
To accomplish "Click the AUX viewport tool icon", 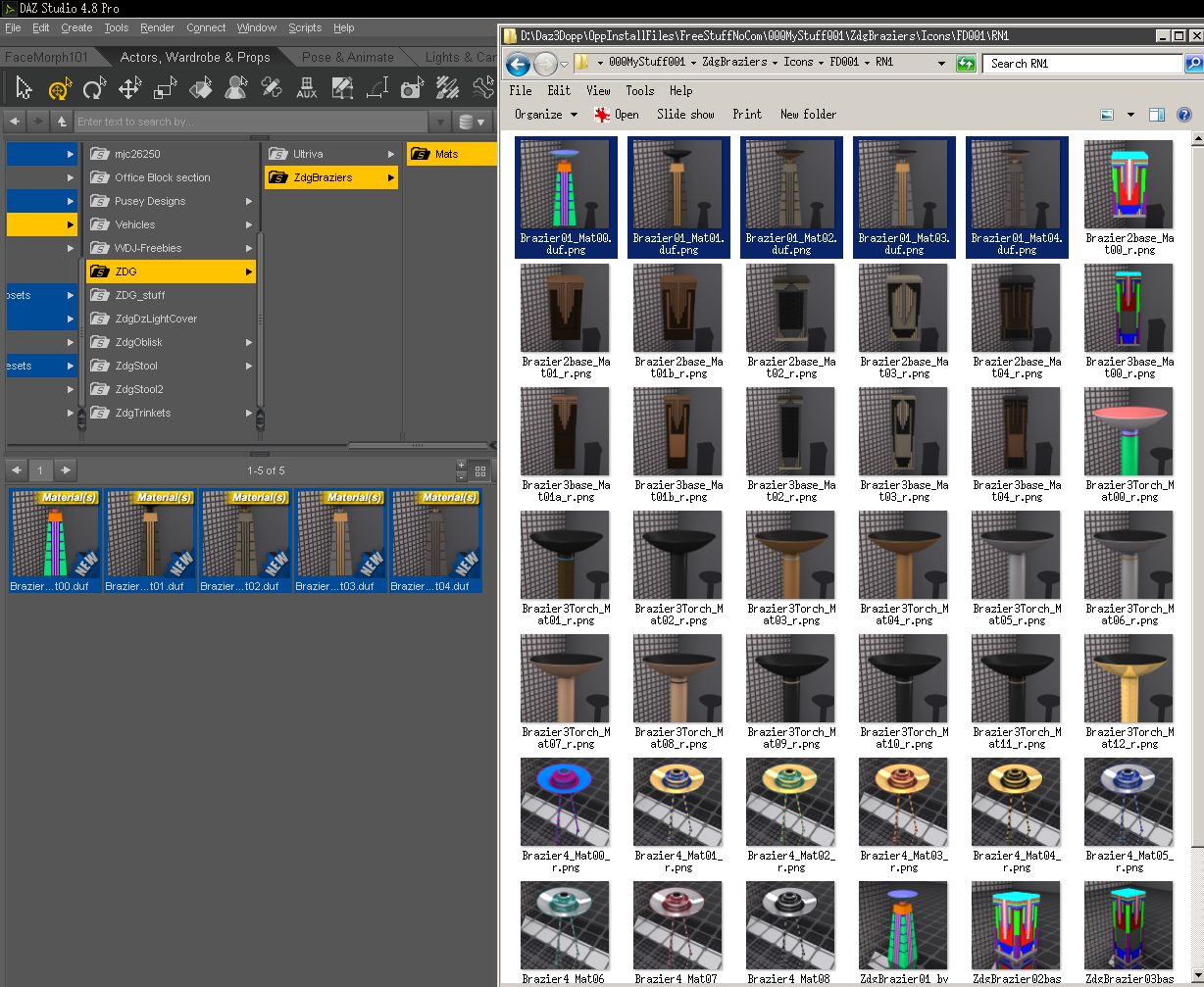I will (307, 89).
